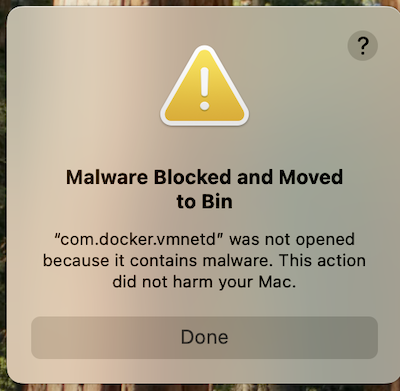Click the "did not harm your Mac." line
This screenshot has height=391, width=400.
click(x=204, y=282)
